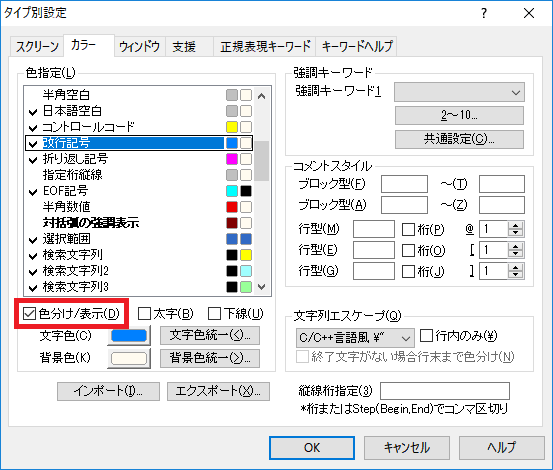This screenshot has height=470, width=553.
Task: Click the 共通設定(C)... button
Action: (x=459, y=139)
